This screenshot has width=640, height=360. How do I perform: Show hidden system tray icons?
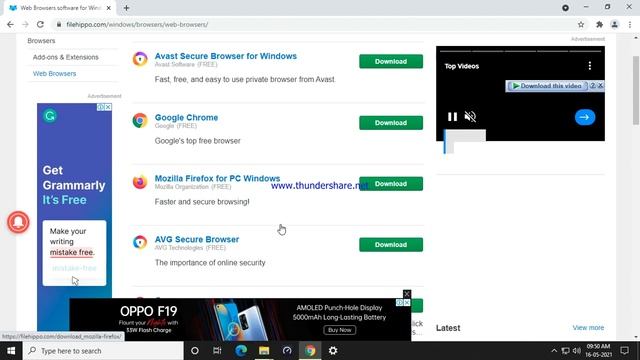coord(554,351)
